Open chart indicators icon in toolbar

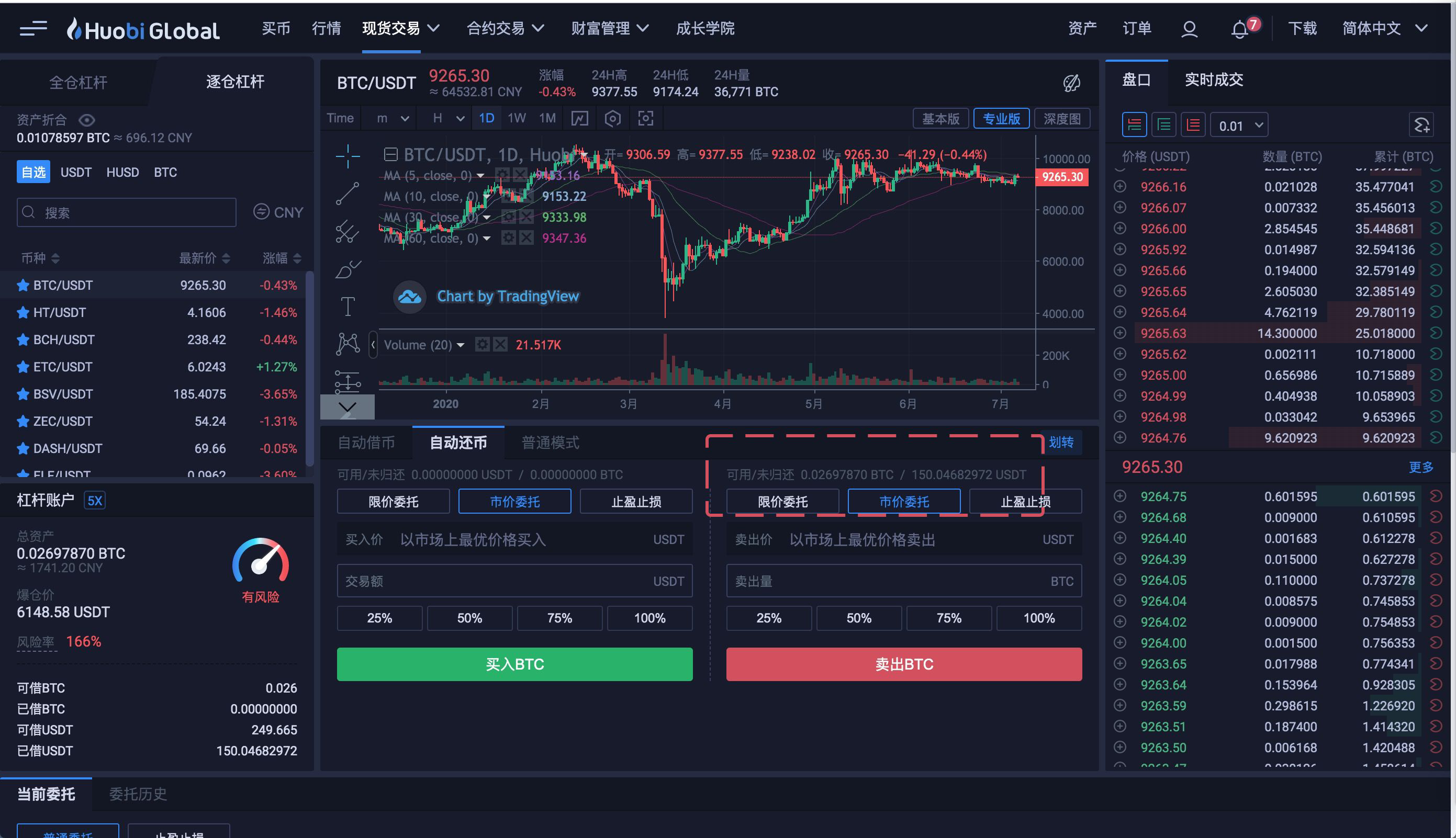point(579,119)
